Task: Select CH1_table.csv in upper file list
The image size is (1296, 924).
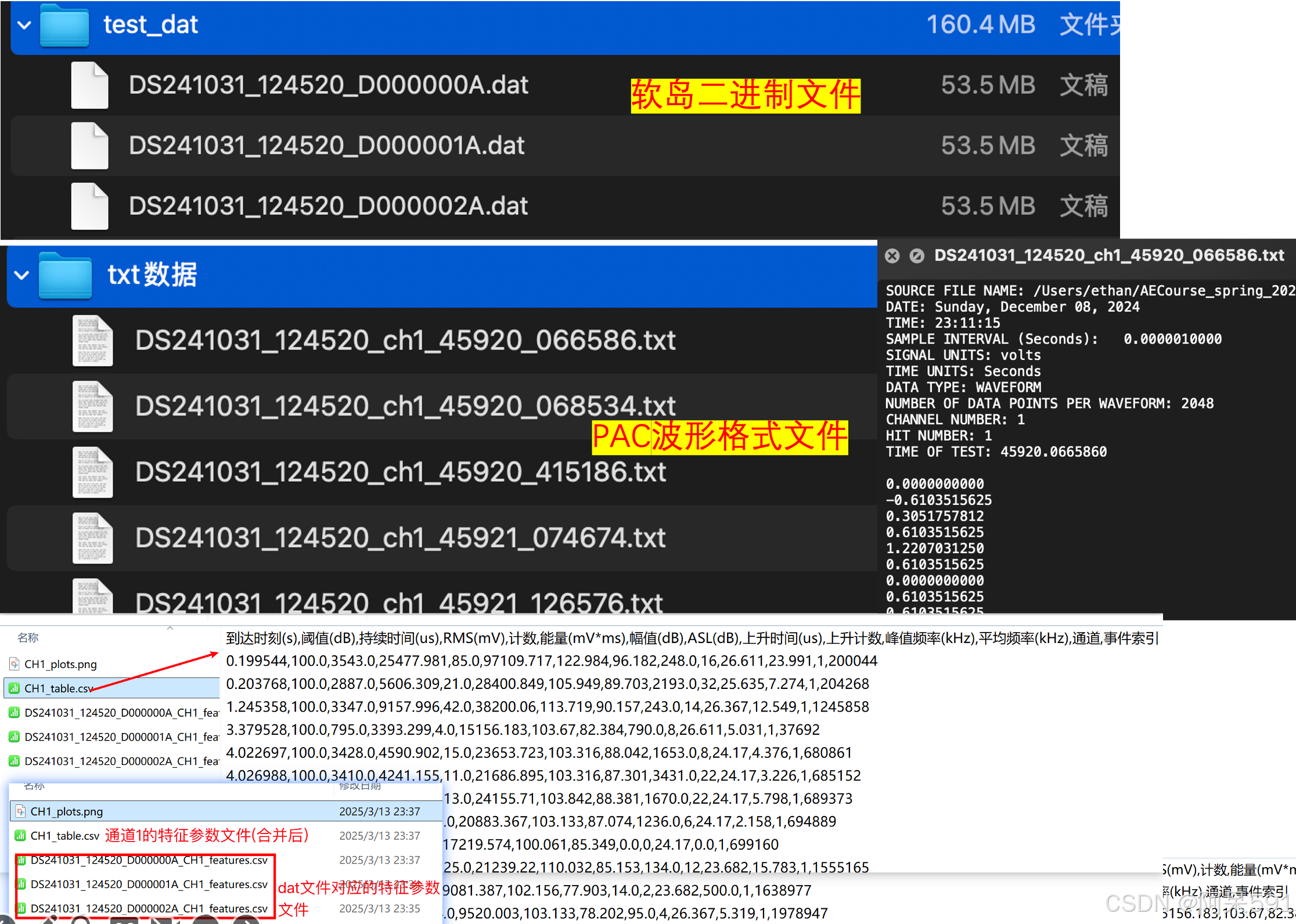Action: [x=58, y=688]
